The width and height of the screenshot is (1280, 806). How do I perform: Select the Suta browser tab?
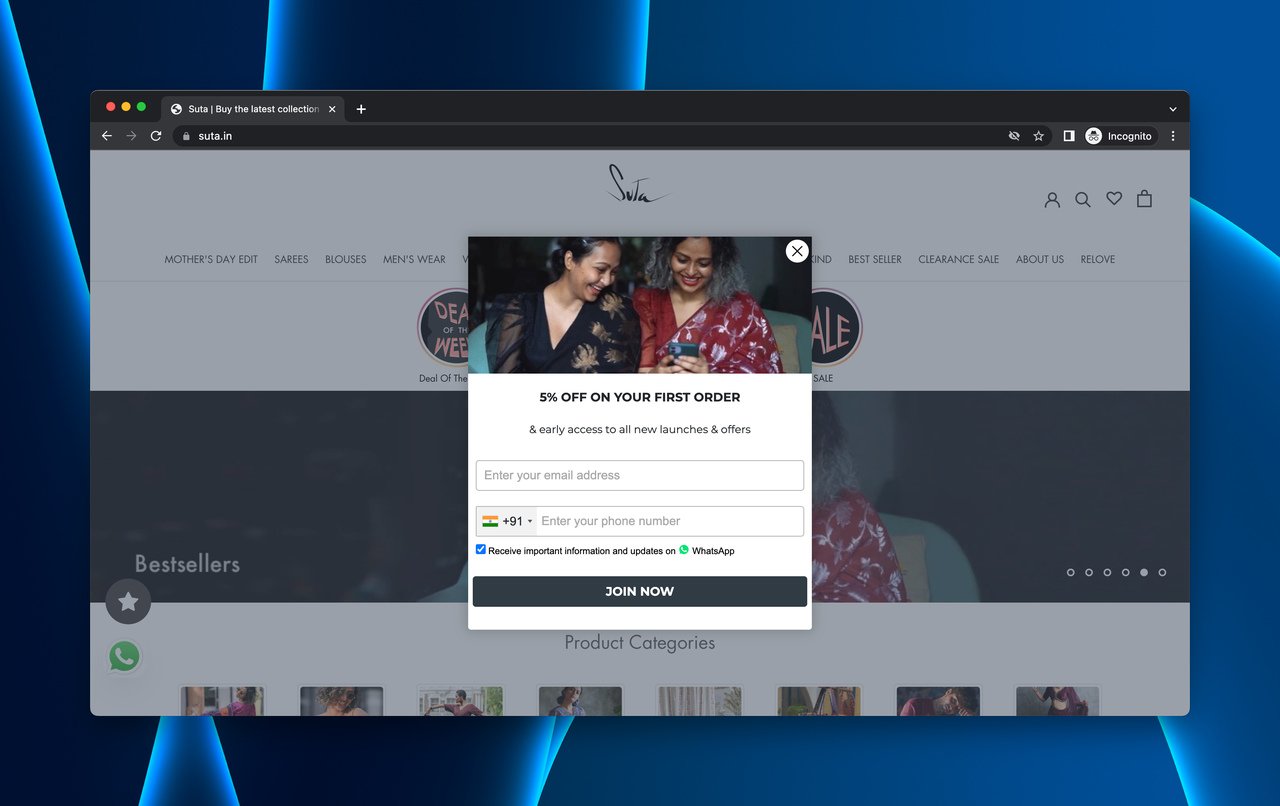coord(252,109)
